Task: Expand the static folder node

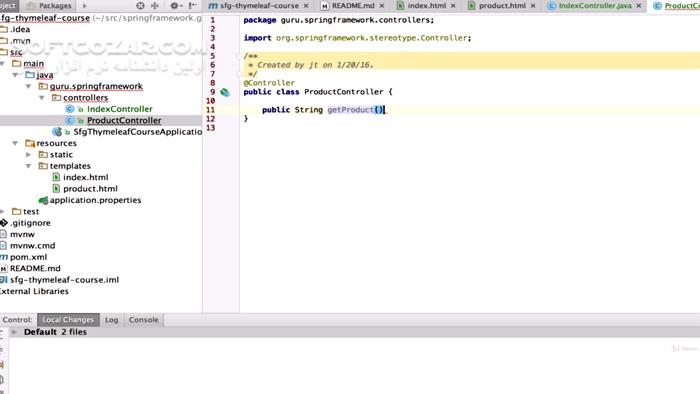Action: 29,155
